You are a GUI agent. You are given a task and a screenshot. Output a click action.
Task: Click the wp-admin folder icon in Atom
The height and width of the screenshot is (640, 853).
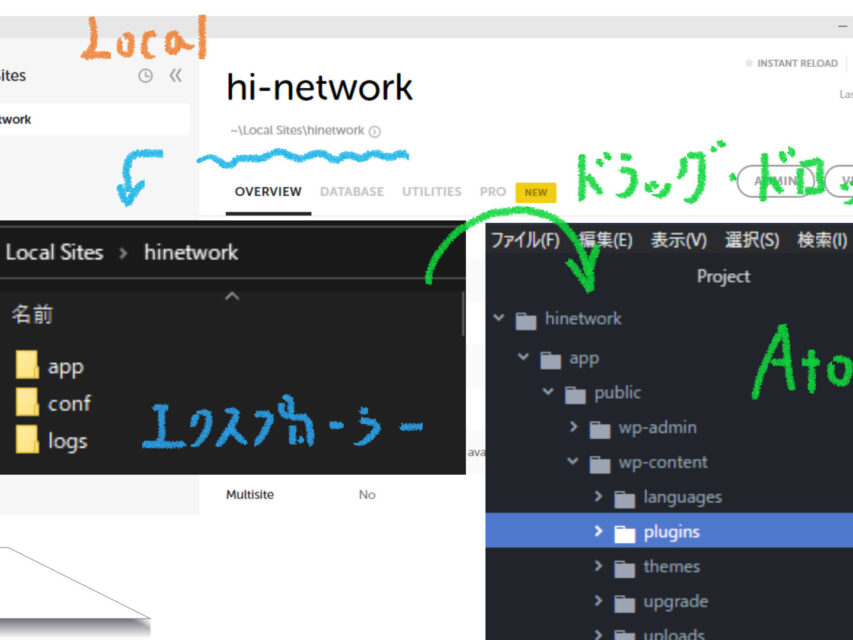[x=599, y=429]
